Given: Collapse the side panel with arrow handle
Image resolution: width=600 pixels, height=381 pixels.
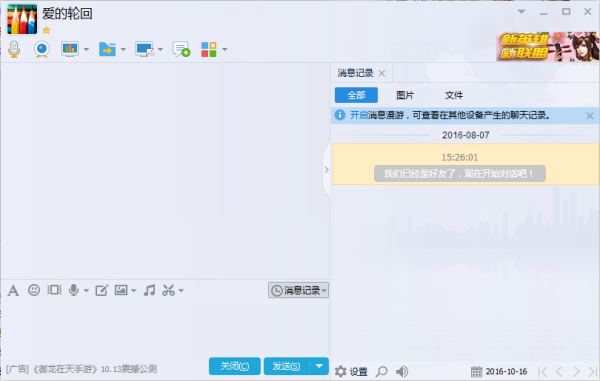Looking at the screenshot, I should pos(326,169).
